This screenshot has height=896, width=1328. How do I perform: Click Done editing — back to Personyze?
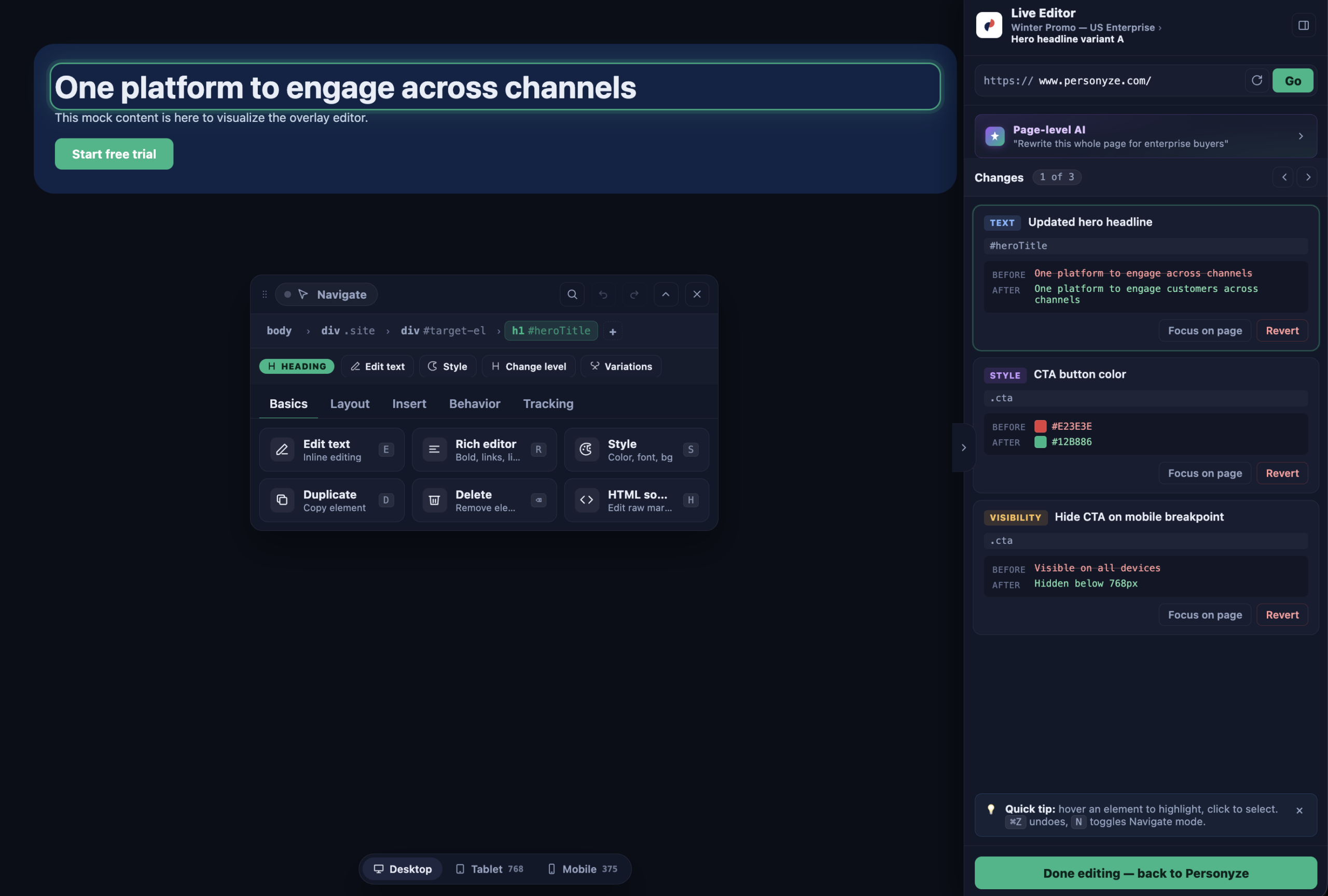[x=1146, y=873]
